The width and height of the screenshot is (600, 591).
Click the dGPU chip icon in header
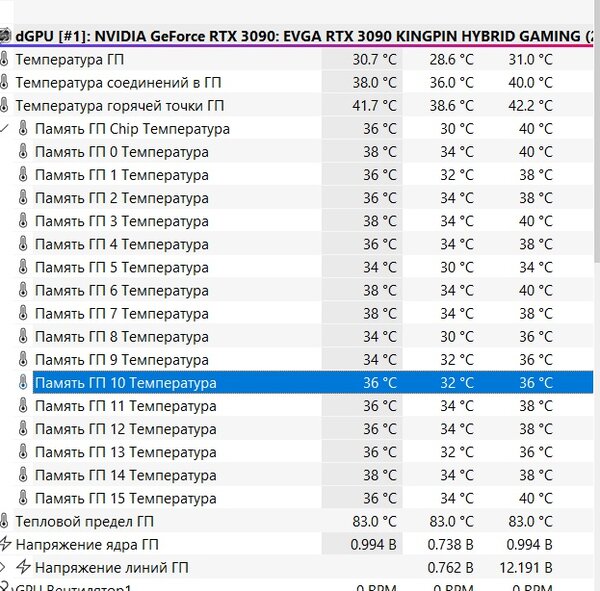tap(5, 36)
